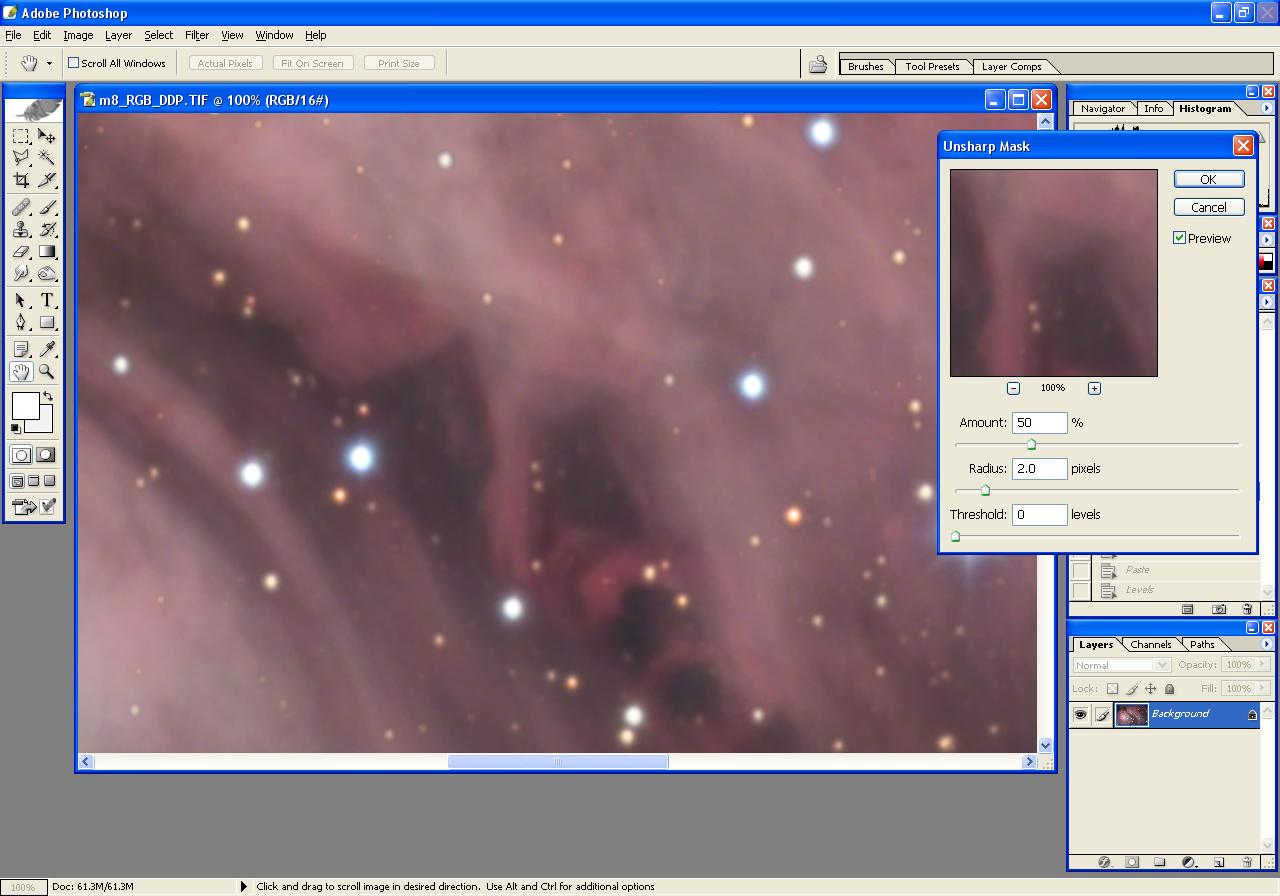Open the Filter menu
This screenshot has height=896, width=1280.
click(197, 35)
